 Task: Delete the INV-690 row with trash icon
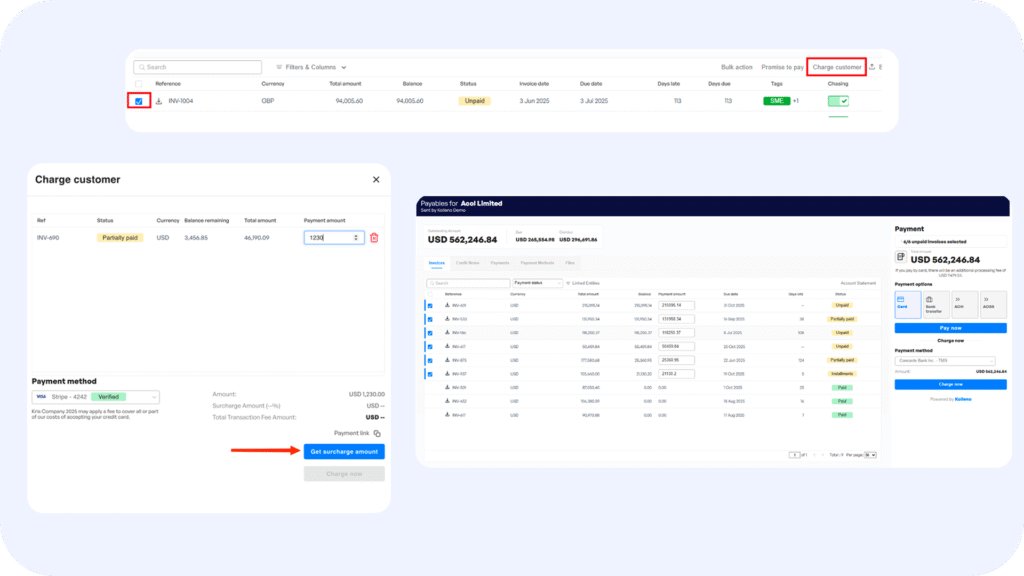[374, 238]
